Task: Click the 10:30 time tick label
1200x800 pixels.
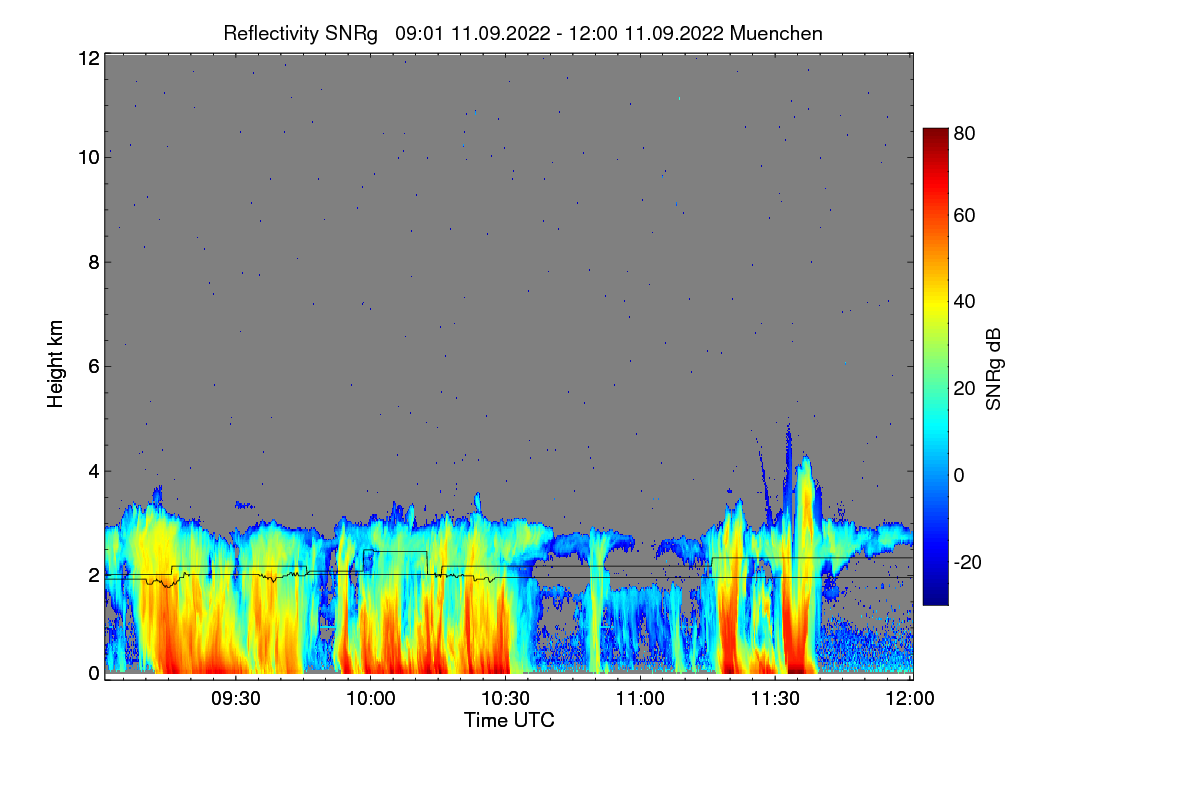Action: point(505,699)
